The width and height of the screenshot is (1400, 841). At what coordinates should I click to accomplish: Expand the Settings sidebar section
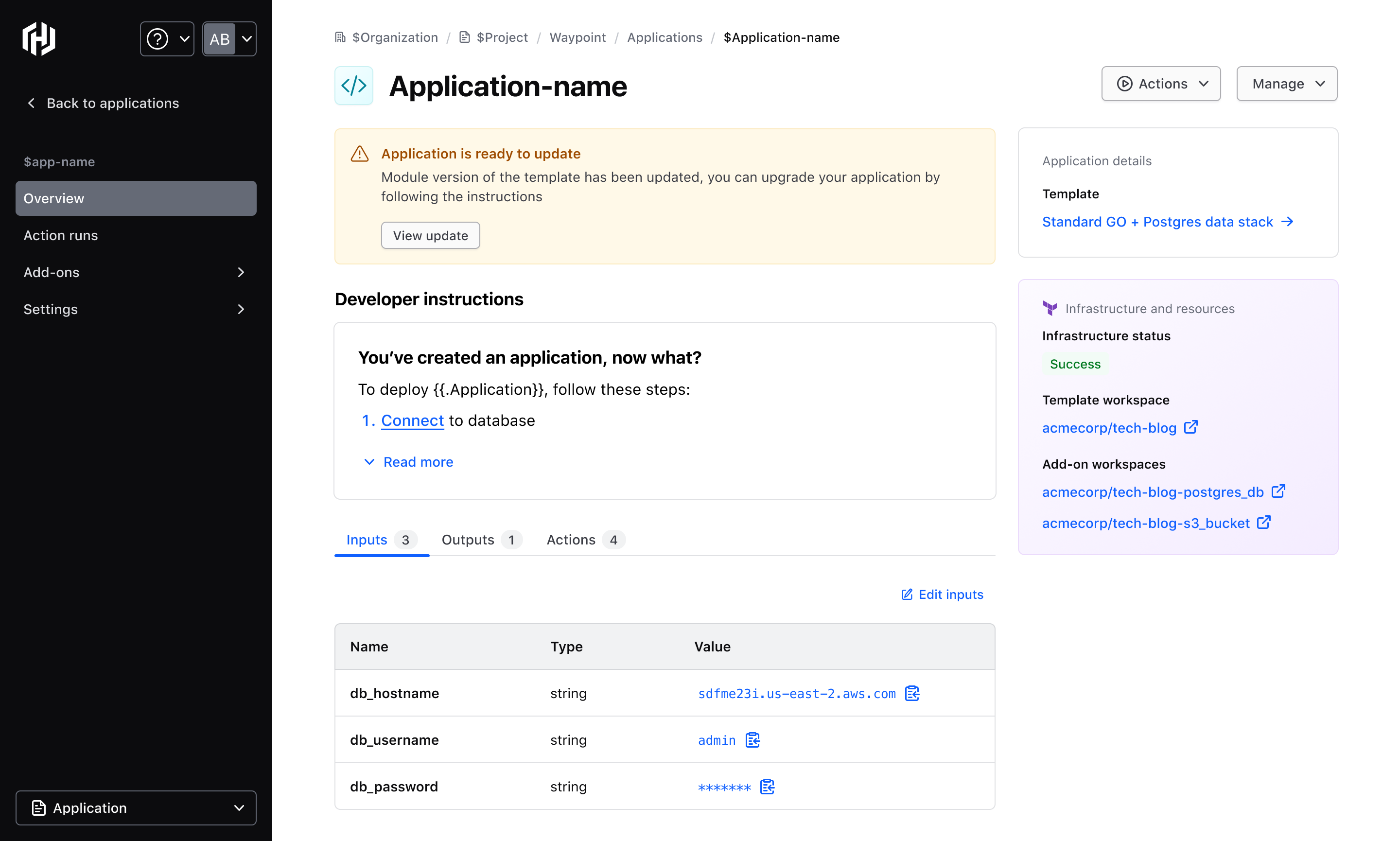click(x=136, y=309)
